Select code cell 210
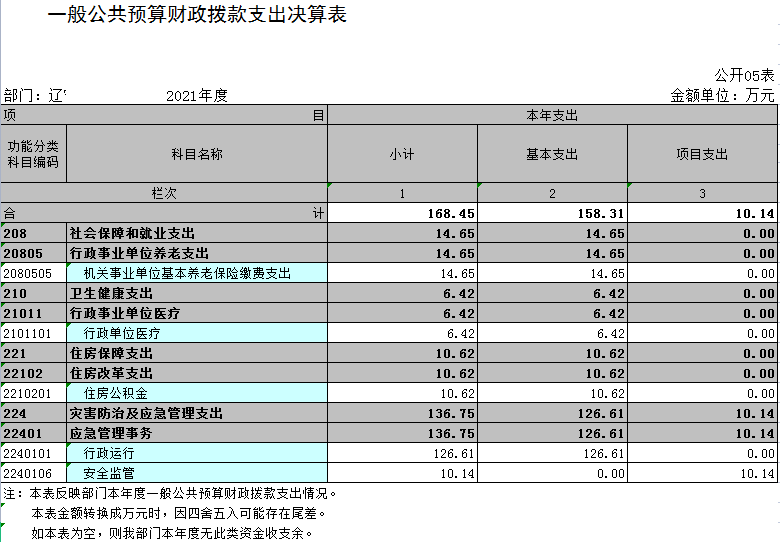 [x=33, y=293]
